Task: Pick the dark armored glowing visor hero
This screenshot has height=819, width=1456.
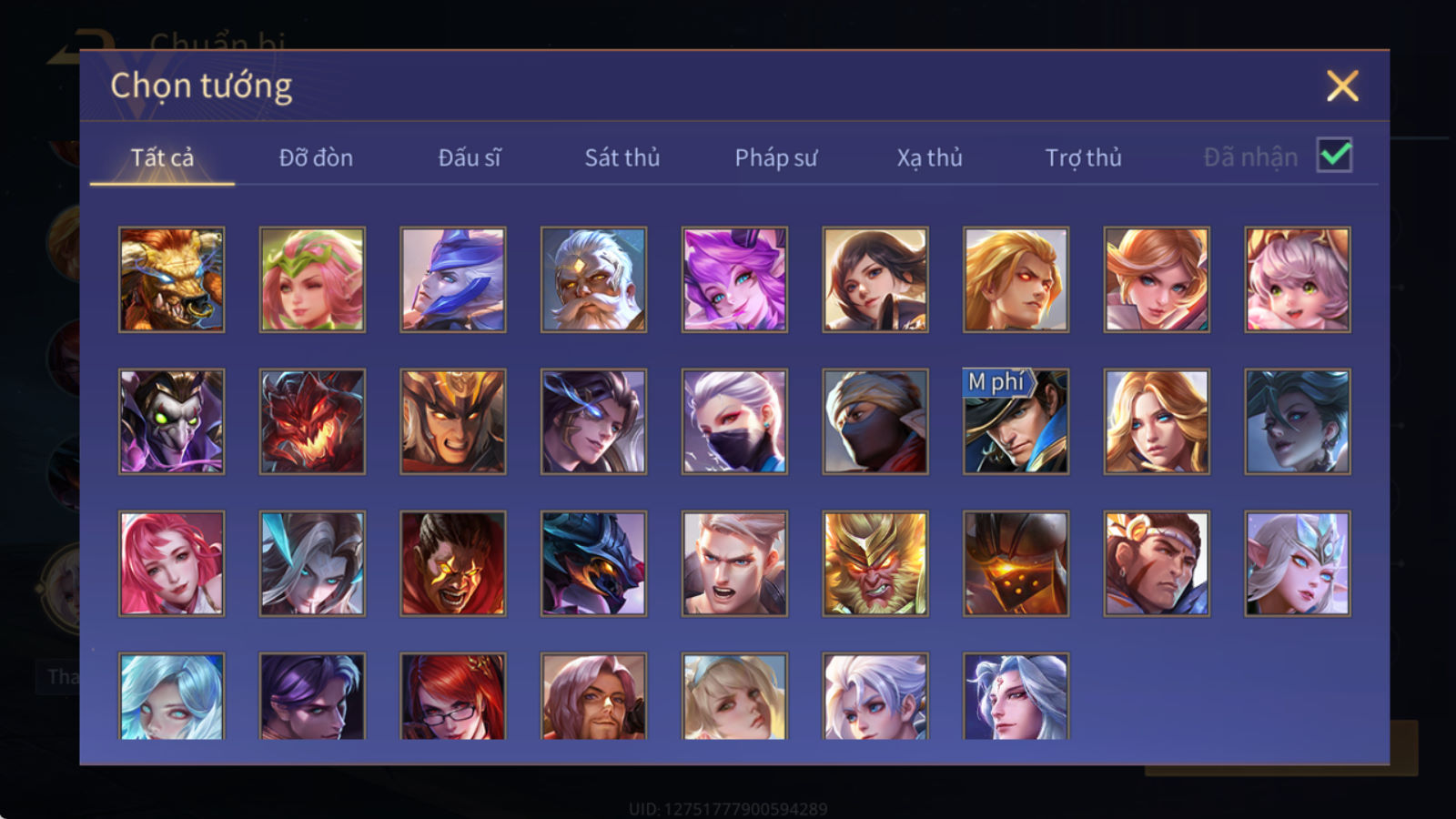Action: pos(1016,563)
